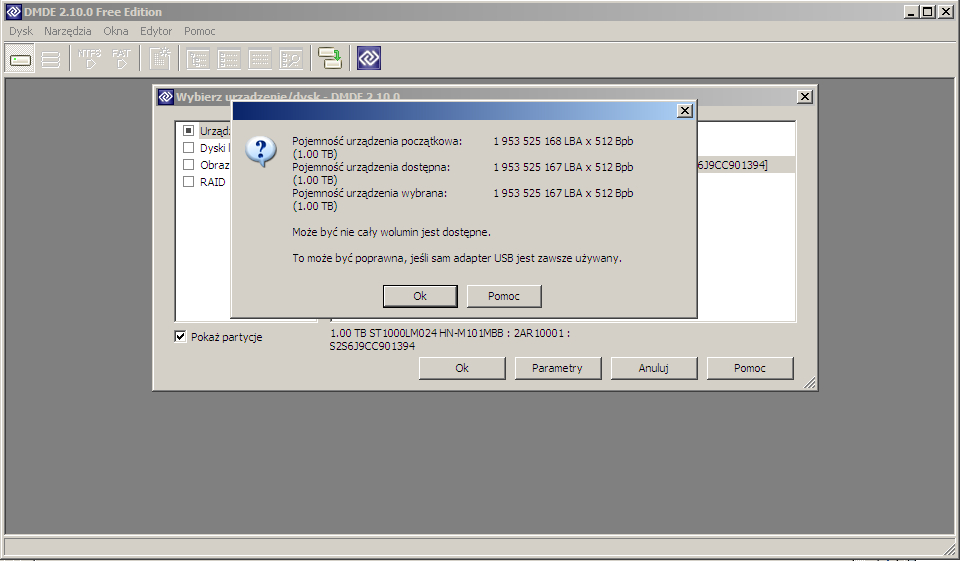Viewport: 960px width, 561px height.
Task: Click 'Może być nie cały wolumin jest dostępne.' text
Action: click(x=391, y=232)
